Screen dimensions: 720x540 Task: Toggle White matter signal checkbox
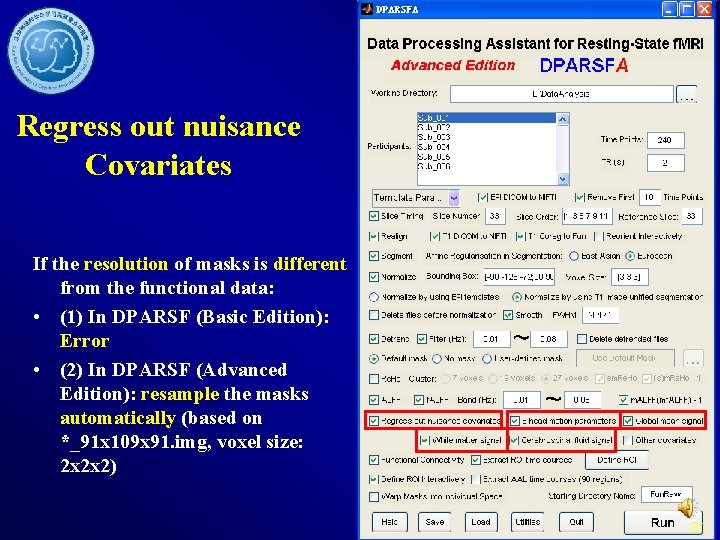click(425, 441)
